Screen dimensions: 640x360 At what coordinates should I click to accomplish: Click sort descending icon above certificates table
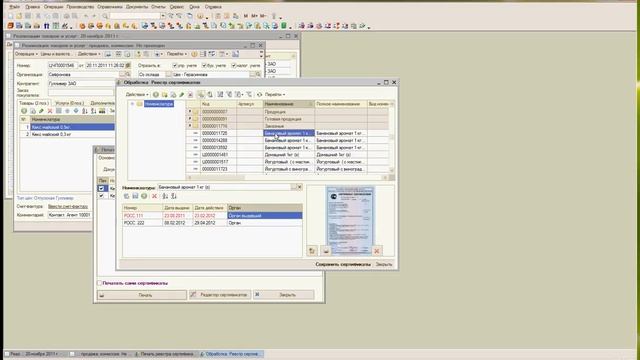pos(174,196)
